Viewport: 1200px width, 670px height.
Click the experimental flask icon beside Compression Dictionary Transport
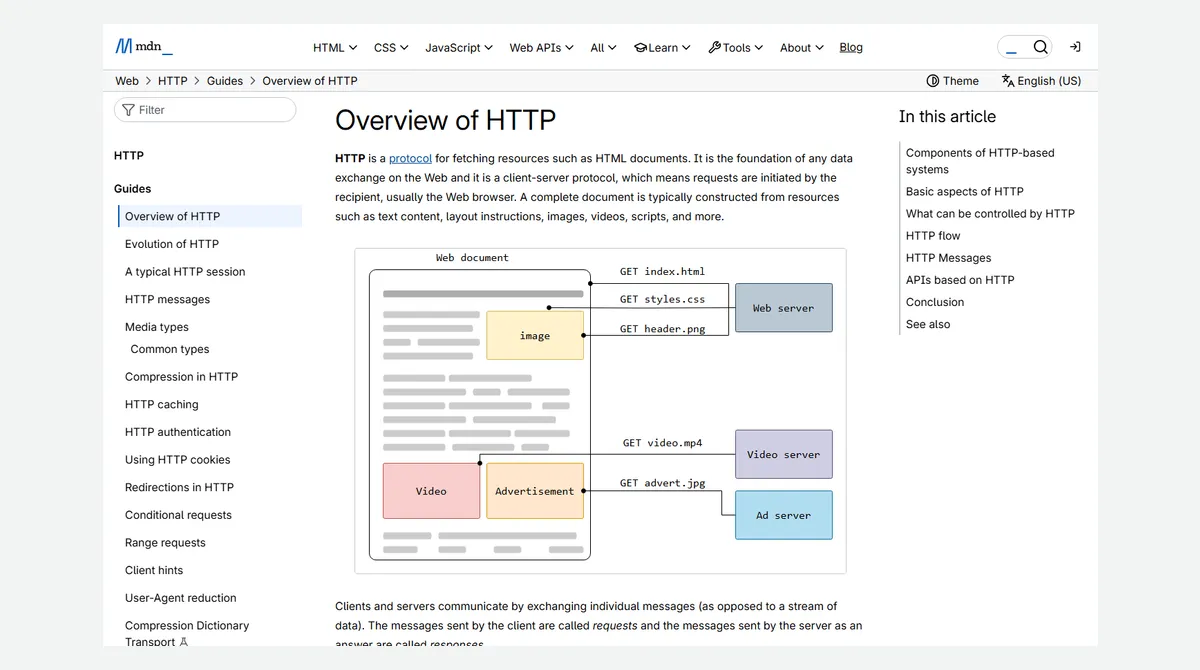183,642
